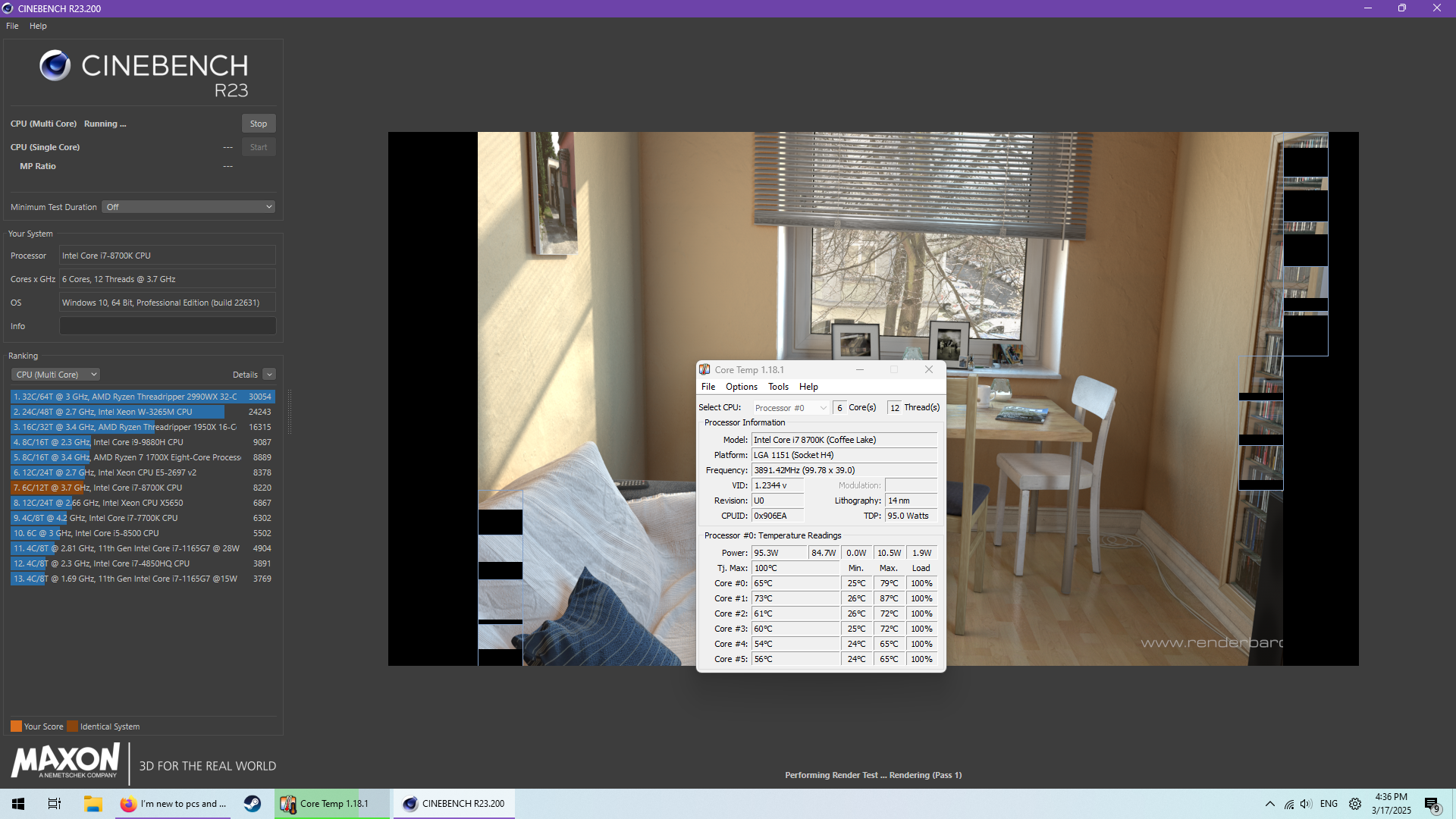Viewport: 1456px width, 819px height.
Task: Select ranking row i7-1165G7 @ 28W
Action: pyautogui.click(x=143, y=548)
